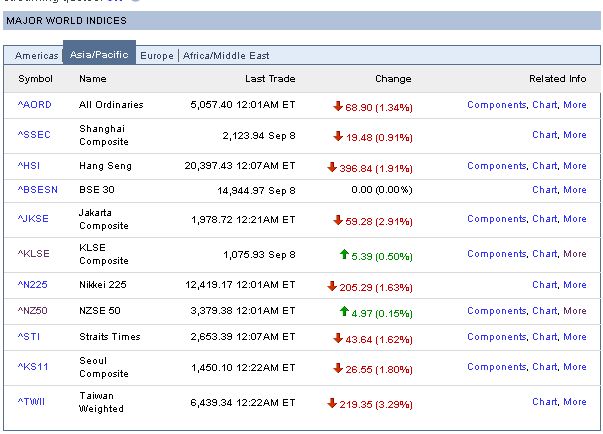This screenshot has width=603, height=434.
Task: Open Chart for Shanghai Composite
Action: coord(544,135)
